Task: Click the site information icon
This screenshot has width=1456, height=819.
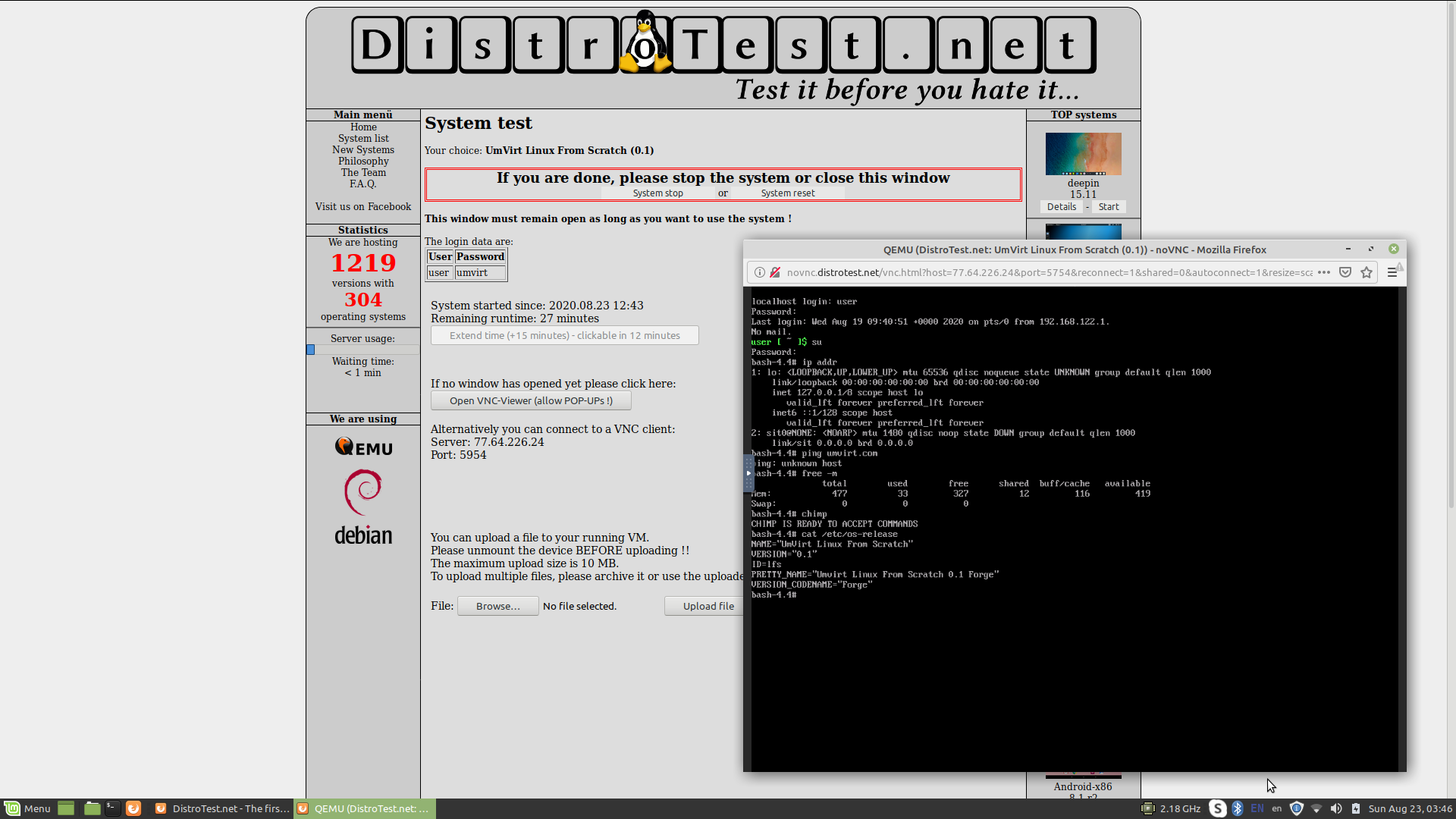Action: tap(759, 272)
